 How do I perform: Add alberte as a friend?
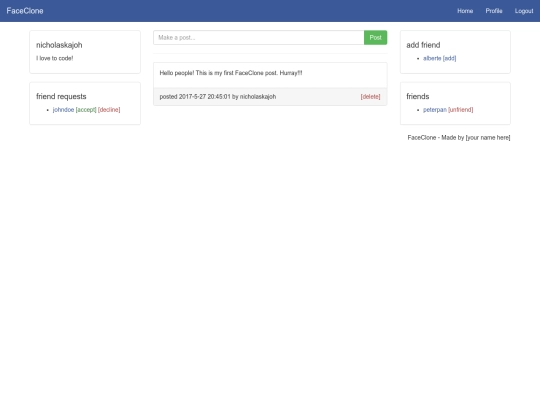(449, 58)
